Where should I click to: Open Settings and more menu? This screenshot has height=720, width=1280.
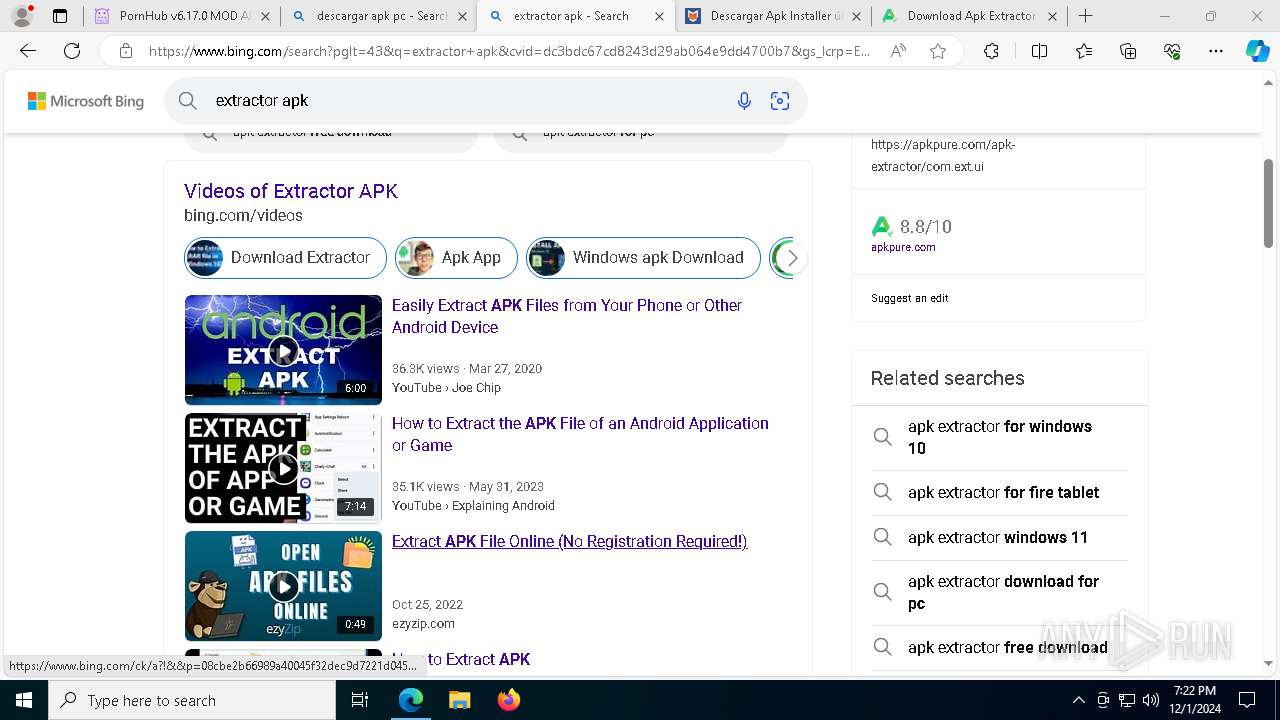point(1216,51)
